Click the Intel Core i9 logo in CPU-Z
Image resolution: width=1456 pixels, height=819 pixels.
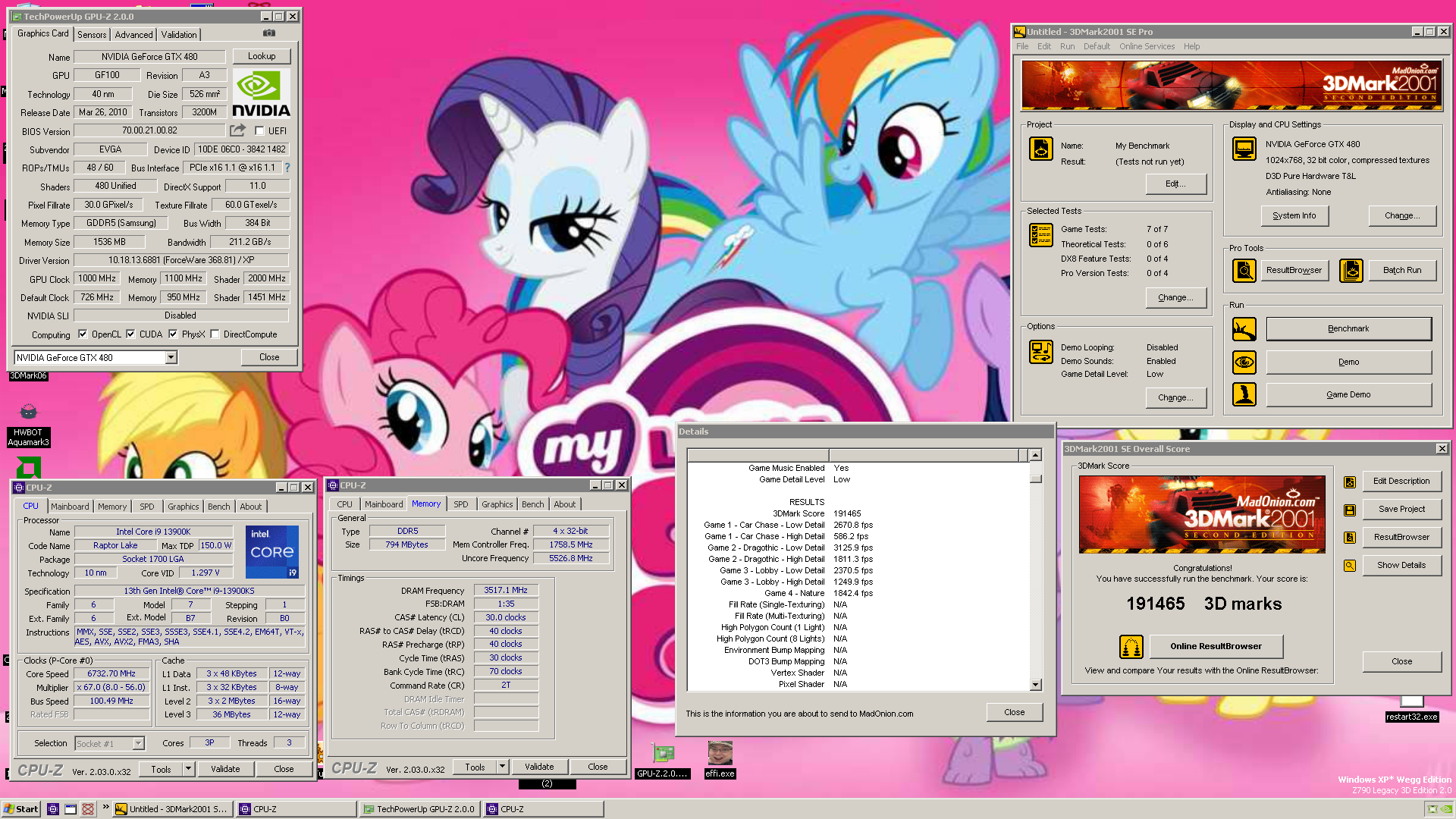pos(271,551)
